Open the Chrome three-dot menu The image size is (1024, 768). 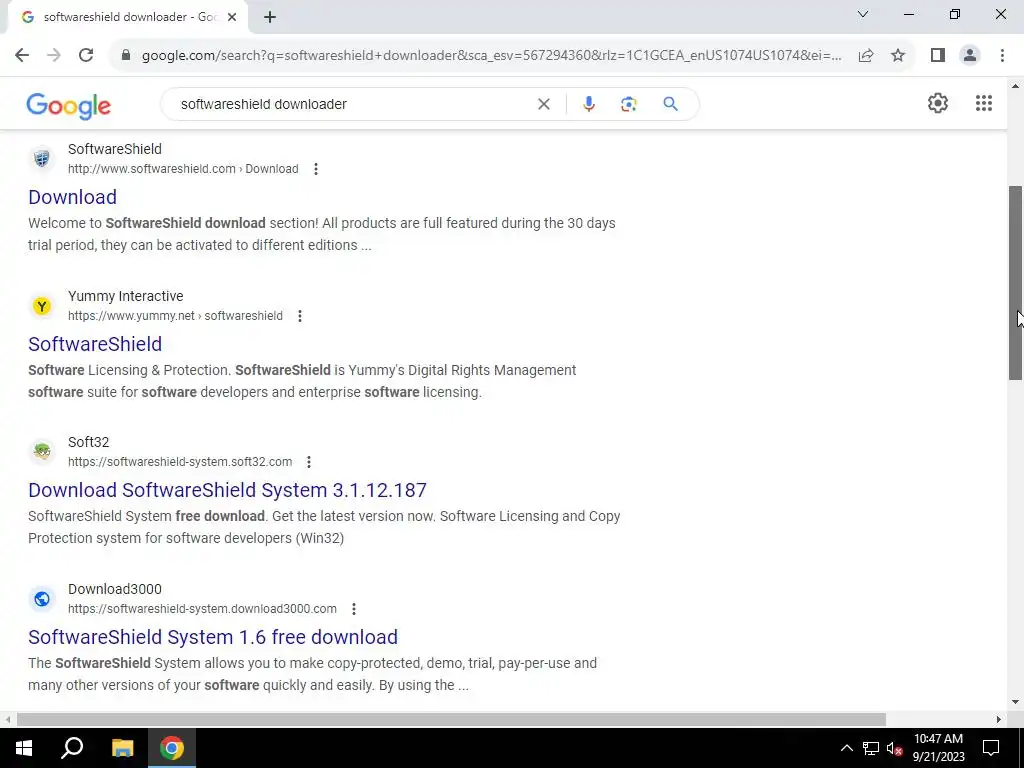click(1002, 56)
